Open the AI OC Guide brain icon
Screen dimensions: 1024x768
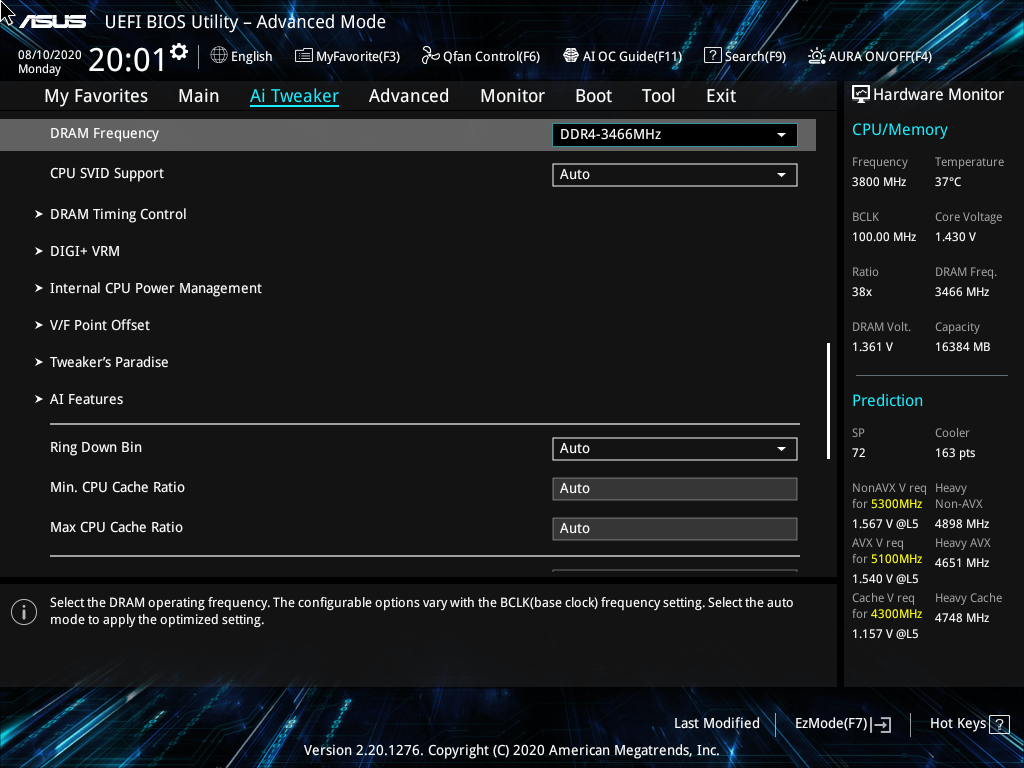pyautogui.click(x=571, y=56)
